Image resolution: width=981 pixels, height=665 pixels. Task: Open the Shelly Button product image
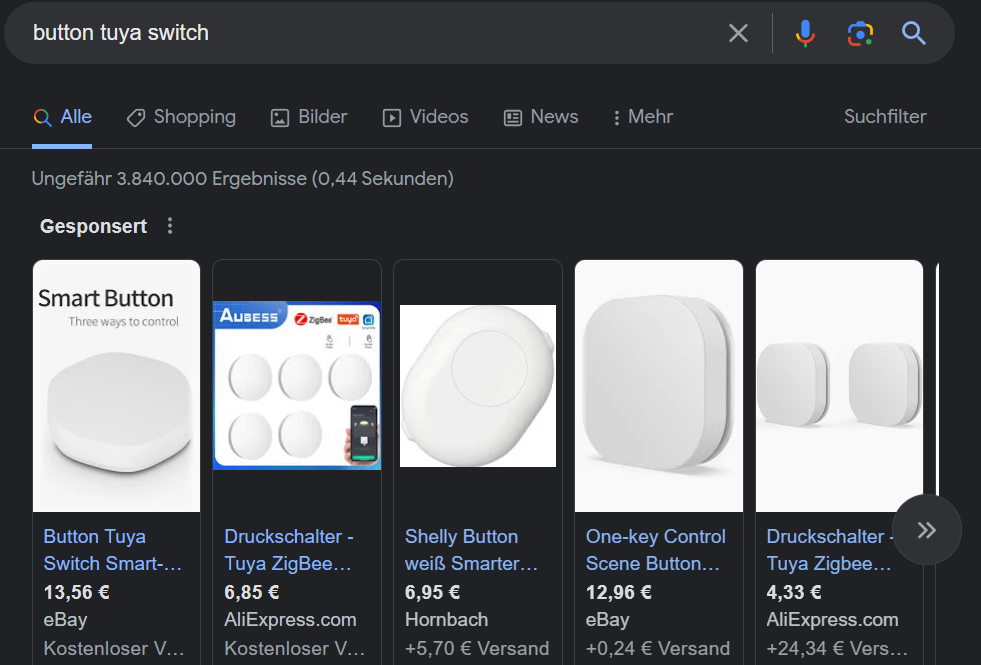(x=478, y=386)
